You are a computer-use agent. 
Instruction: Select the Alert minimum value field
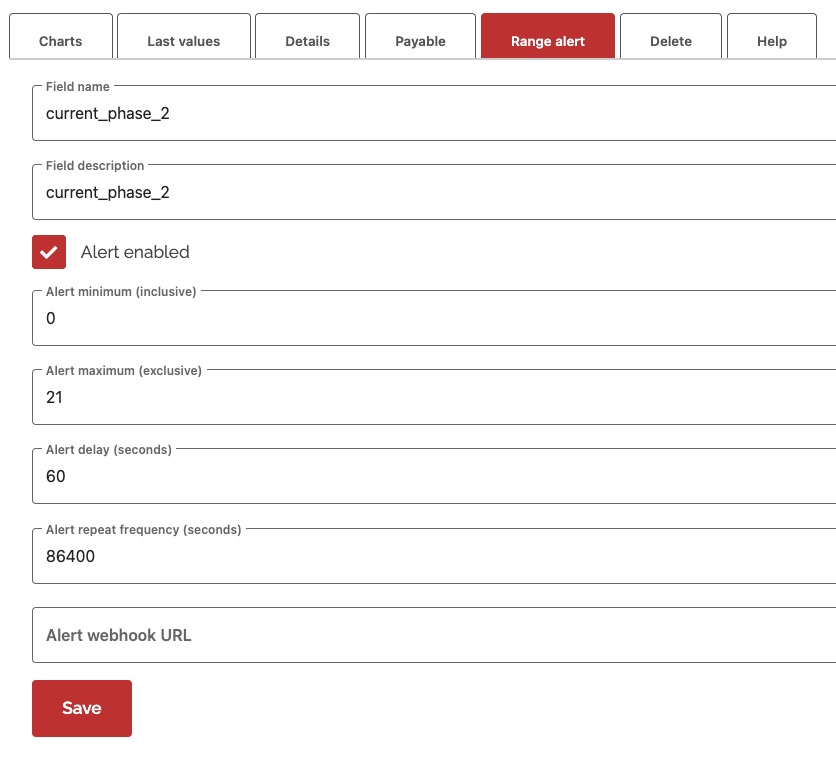[400, 319]
